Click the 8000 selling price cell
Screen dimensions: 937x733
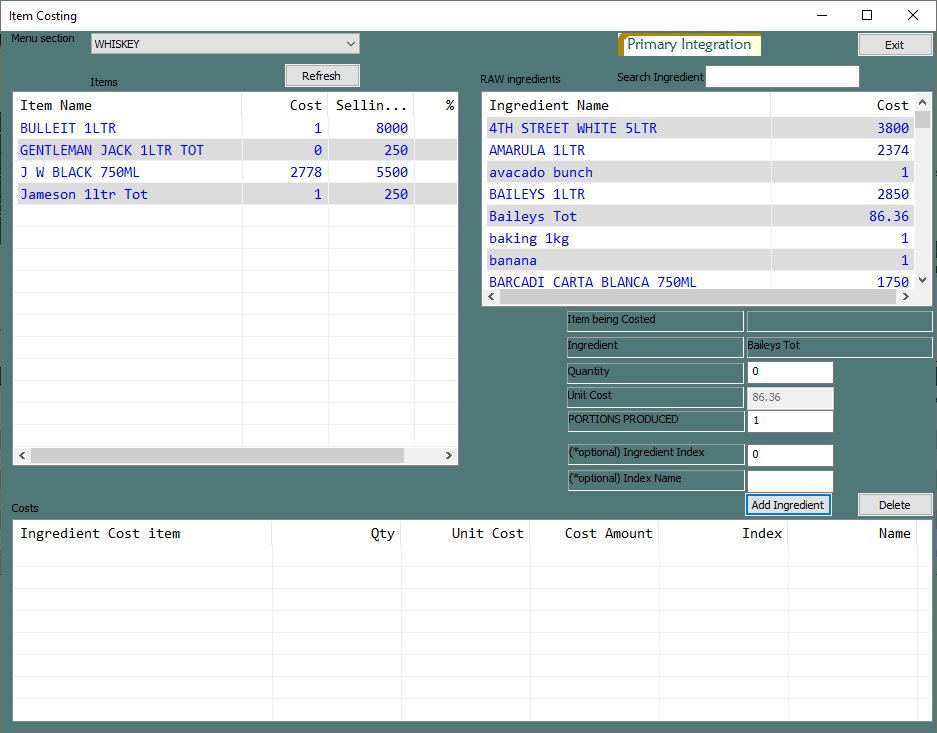pyautogui.click(x=371, y=128)
